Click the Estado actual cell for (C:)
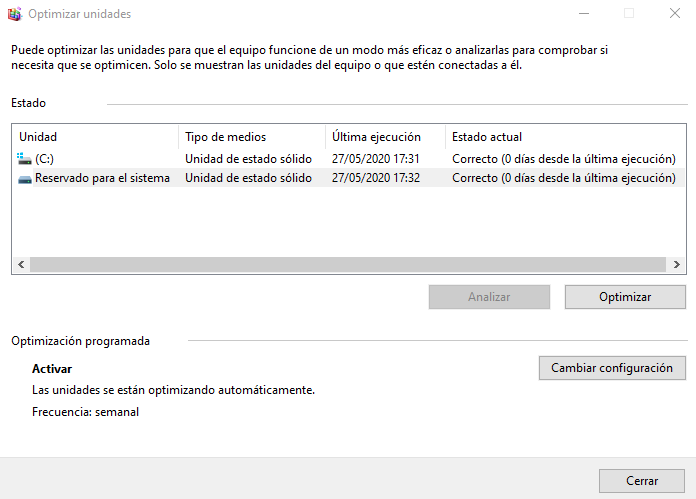 [563, 159]
